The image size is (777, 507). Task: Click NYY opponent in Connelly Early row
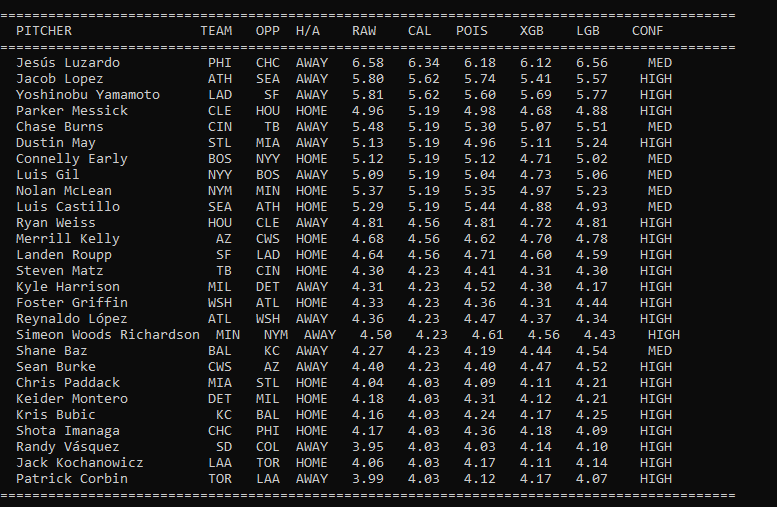[x=268, y=159]
